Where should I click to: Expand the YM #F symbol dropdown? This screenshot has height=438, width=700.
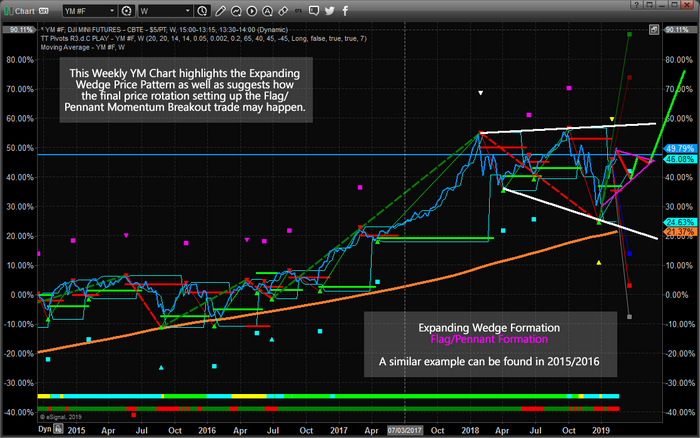pos(112,11)
